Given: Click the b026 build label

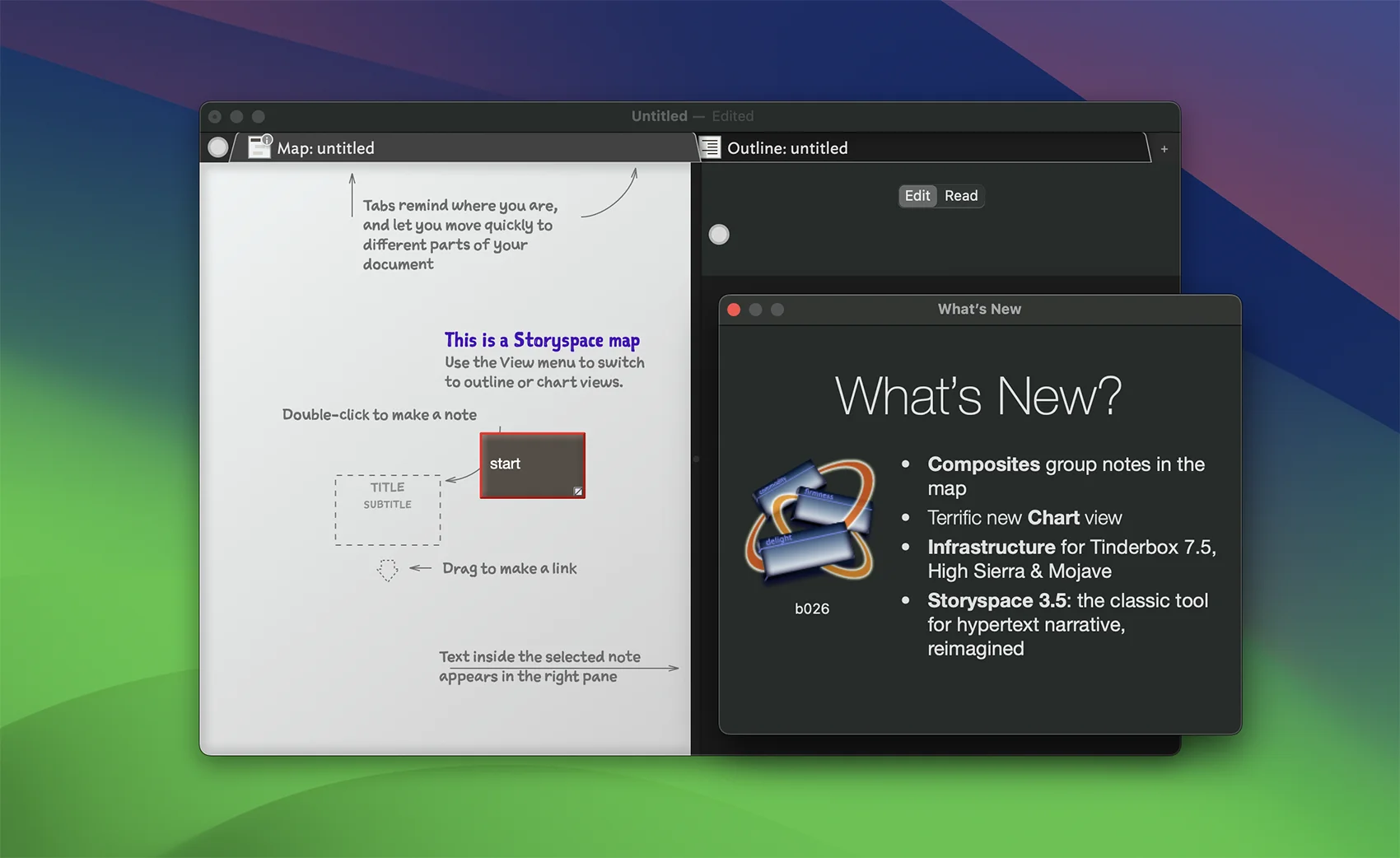Looking at the screenshot, I should coord(811,609).
